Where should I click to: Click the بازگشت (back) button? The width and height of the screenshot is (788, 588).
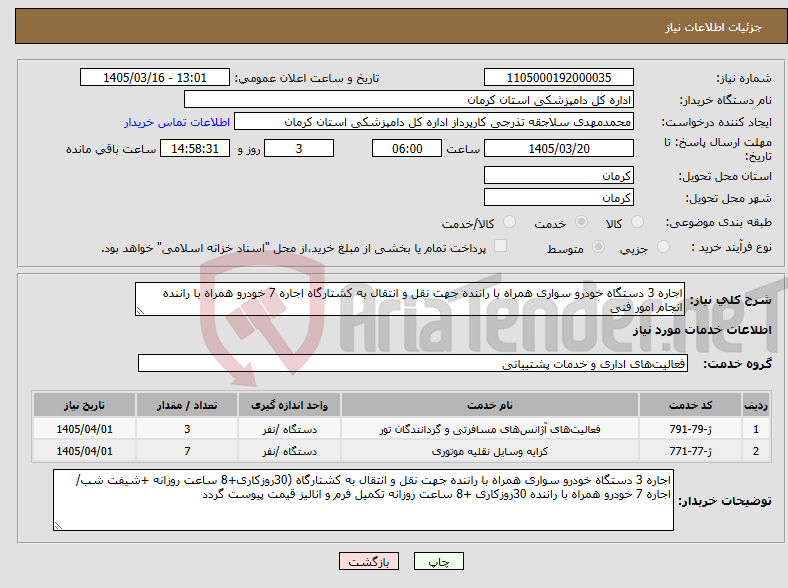369,561
